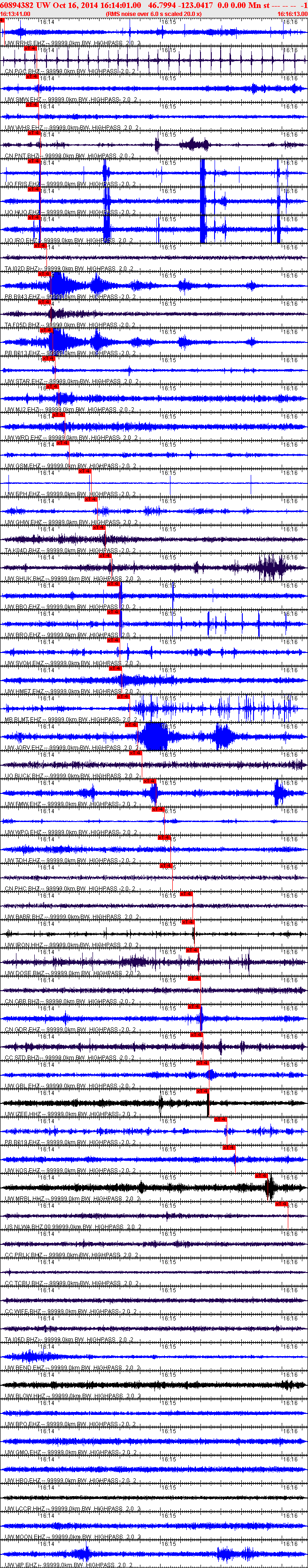Select the UW.MJ2.EHZ station label

(x=23, y=410)
